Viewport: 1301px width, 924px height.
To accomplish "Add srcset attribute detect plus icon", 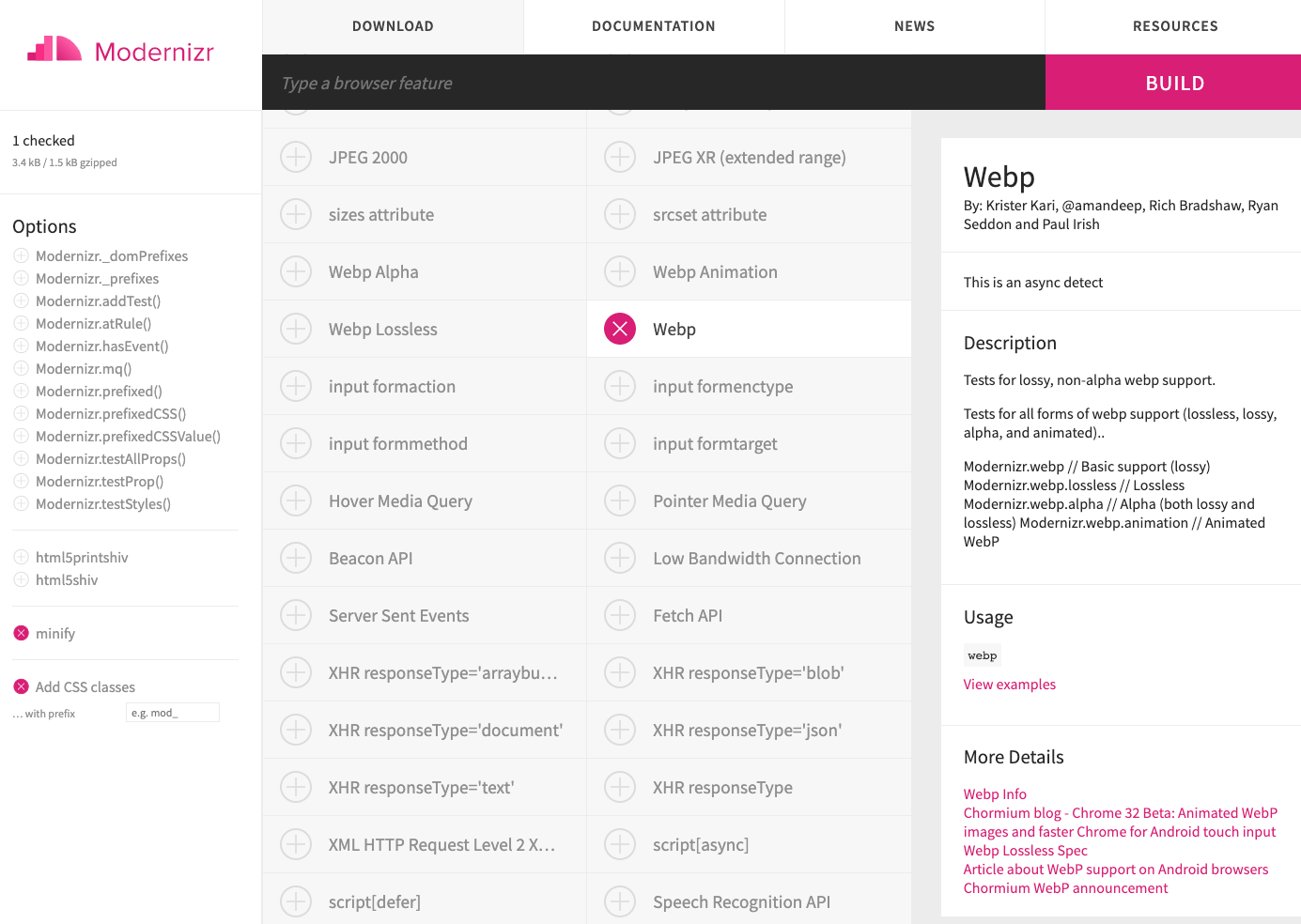I will point(620,214).
